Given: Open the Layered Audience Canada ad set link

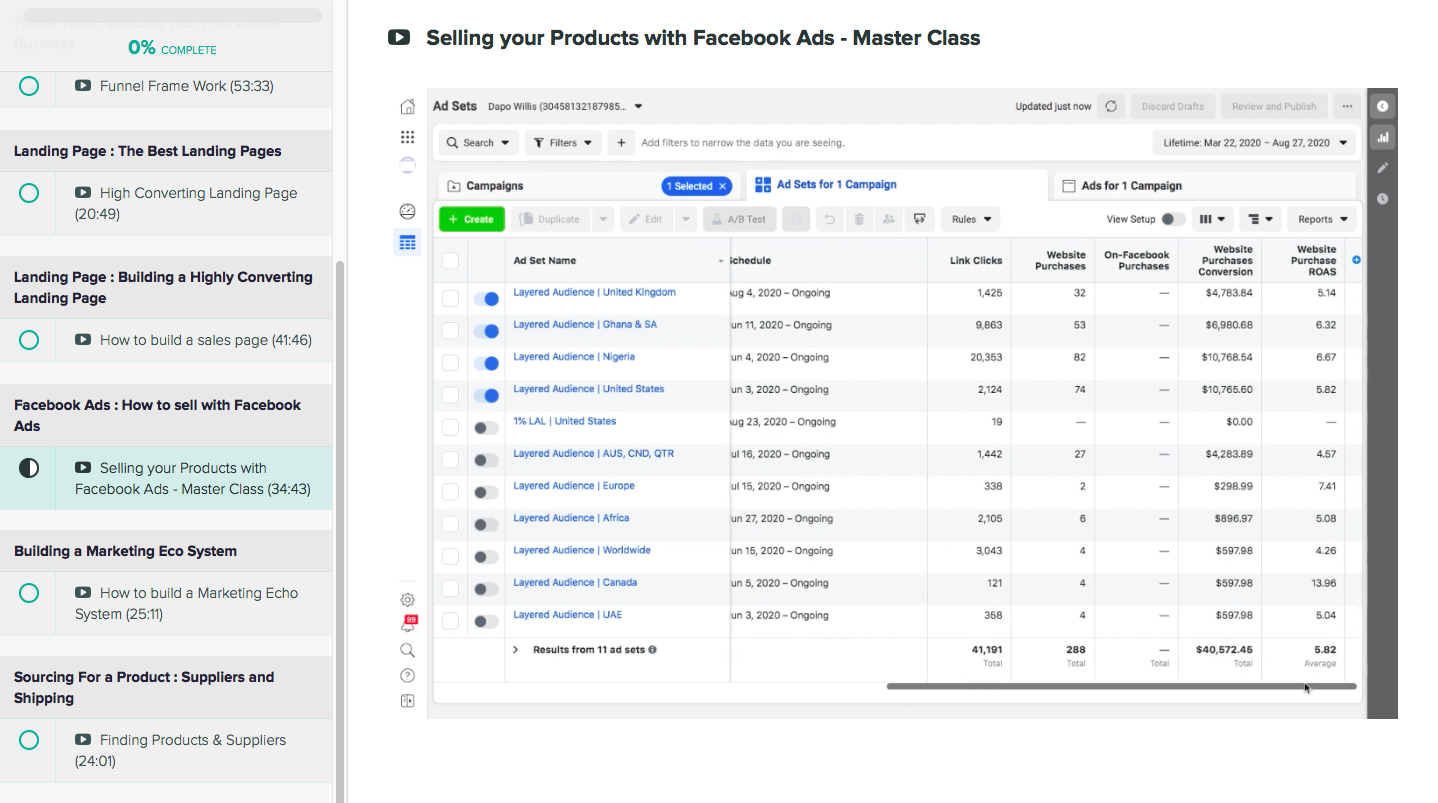Looking at the screenshot, I should click(x=575, y=582).
